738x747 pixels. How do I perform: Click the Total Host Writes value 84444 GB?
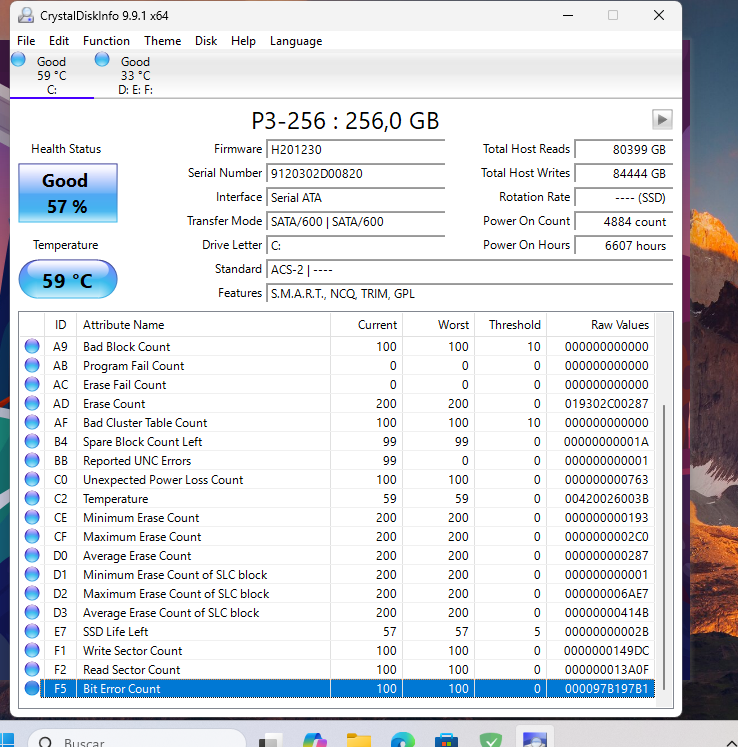[624, 173]
